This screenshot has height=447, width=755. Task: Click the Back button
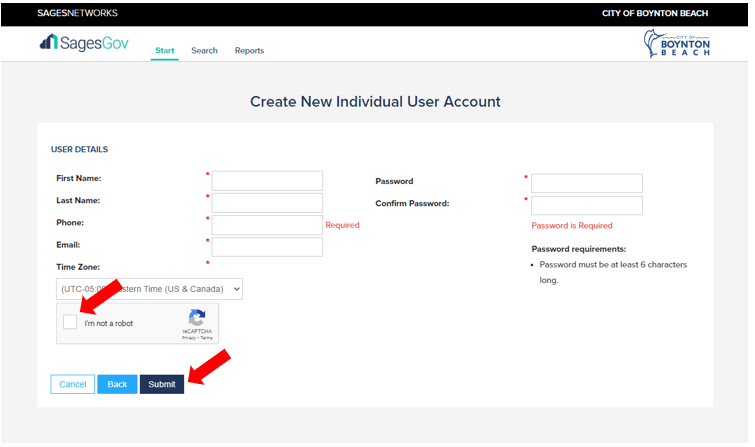[x=117, y=384]
